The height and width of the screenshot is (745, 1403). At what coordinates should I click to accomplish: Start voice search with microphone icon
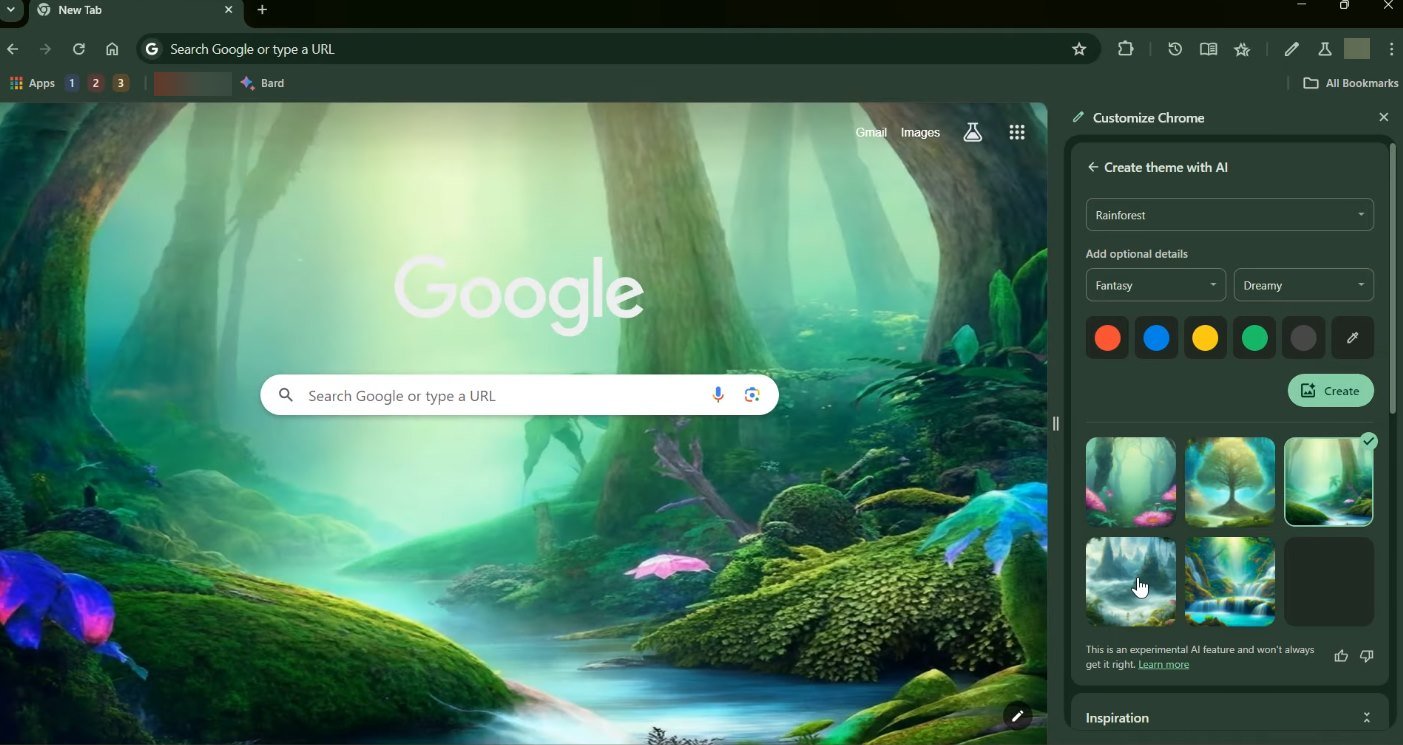[x=718, y=395]
